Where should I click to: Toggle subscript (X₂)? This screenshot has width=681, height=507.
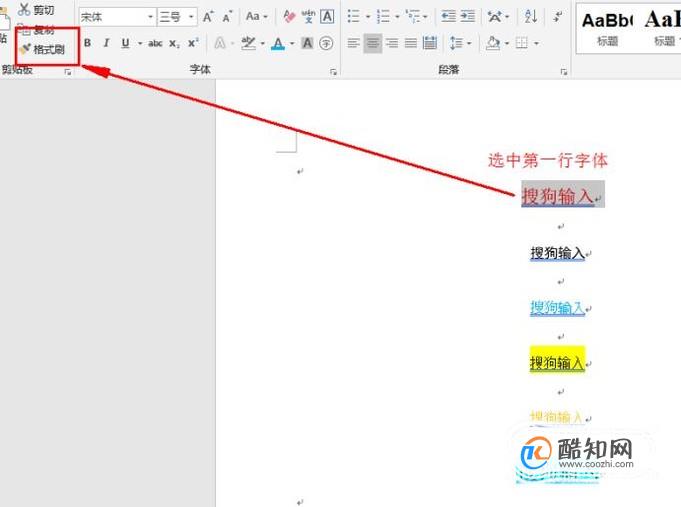click(x=174, y=43)
